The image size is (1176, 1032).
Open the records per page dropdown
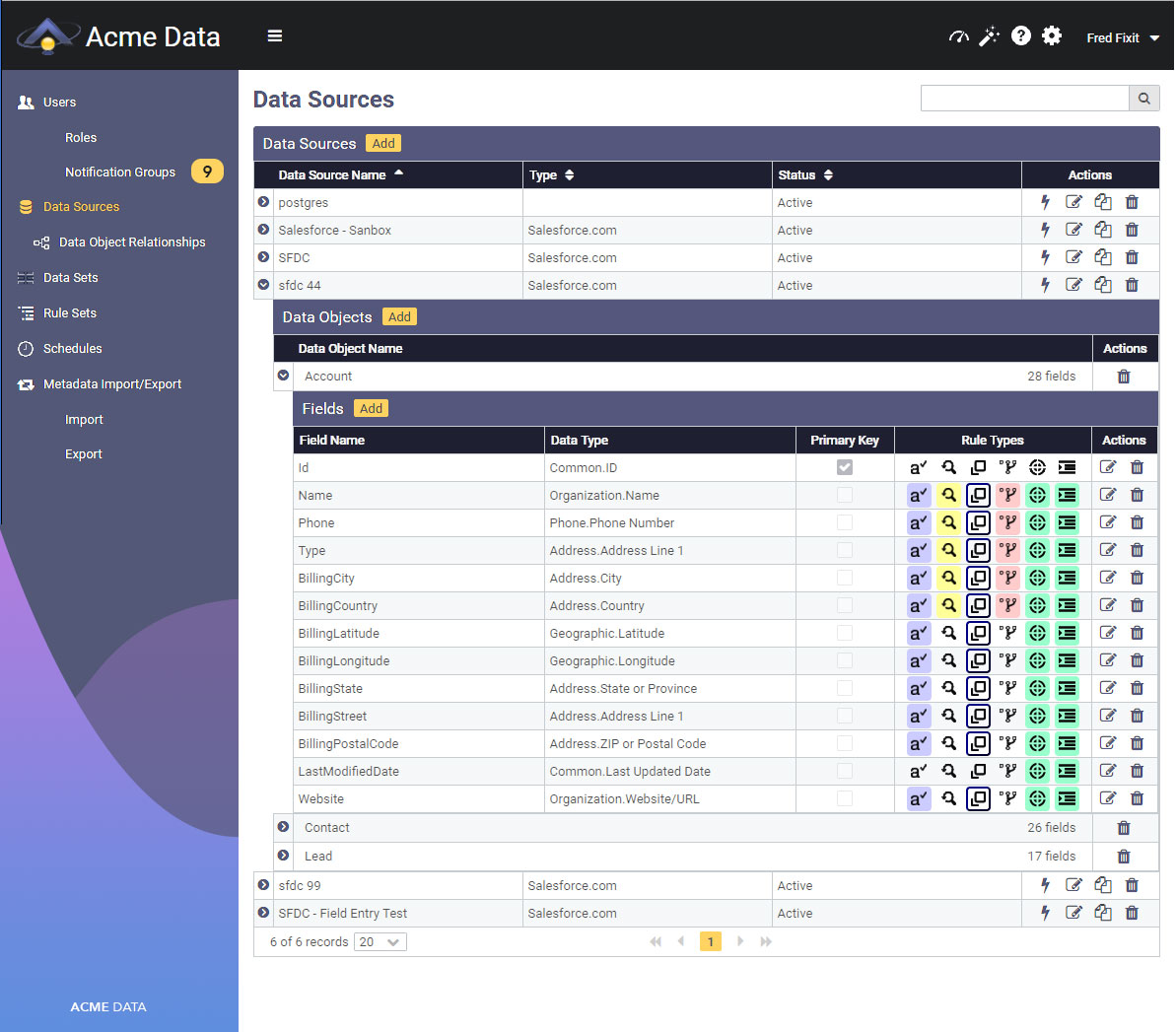(380, 942)
